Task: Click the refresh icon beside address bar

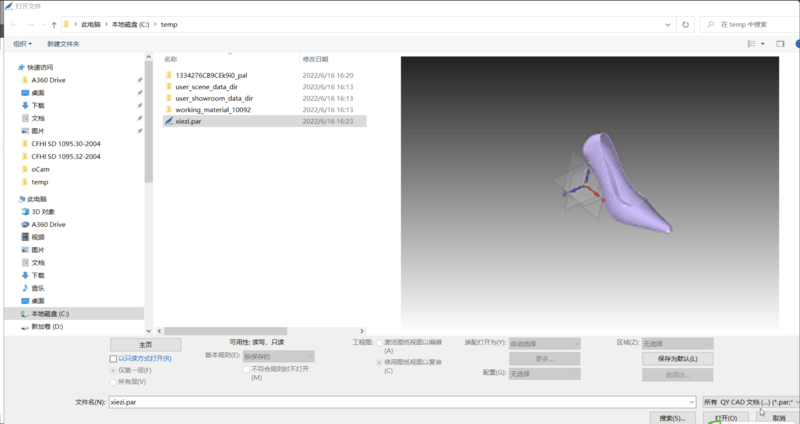Action: tap(685, 23)
